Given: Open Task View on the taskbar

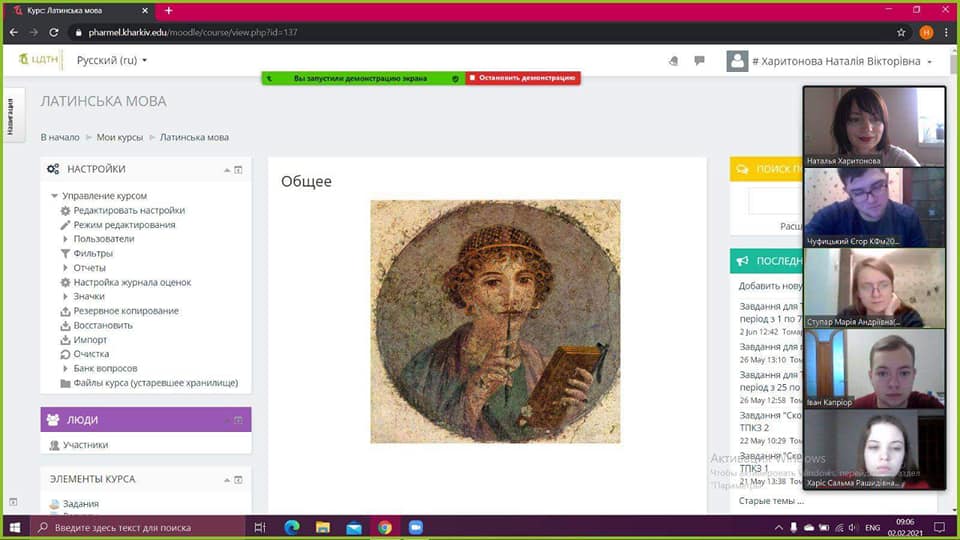Looking at the screenshot, I should click(x=260, y=527).
